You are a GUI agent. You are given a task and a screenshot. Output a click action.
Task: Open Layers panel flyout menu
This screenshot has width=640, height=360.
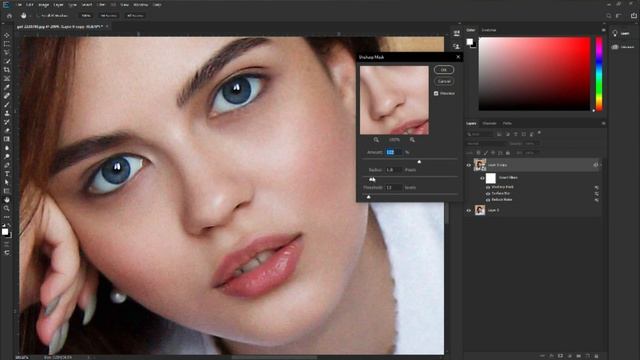[603, 123]
